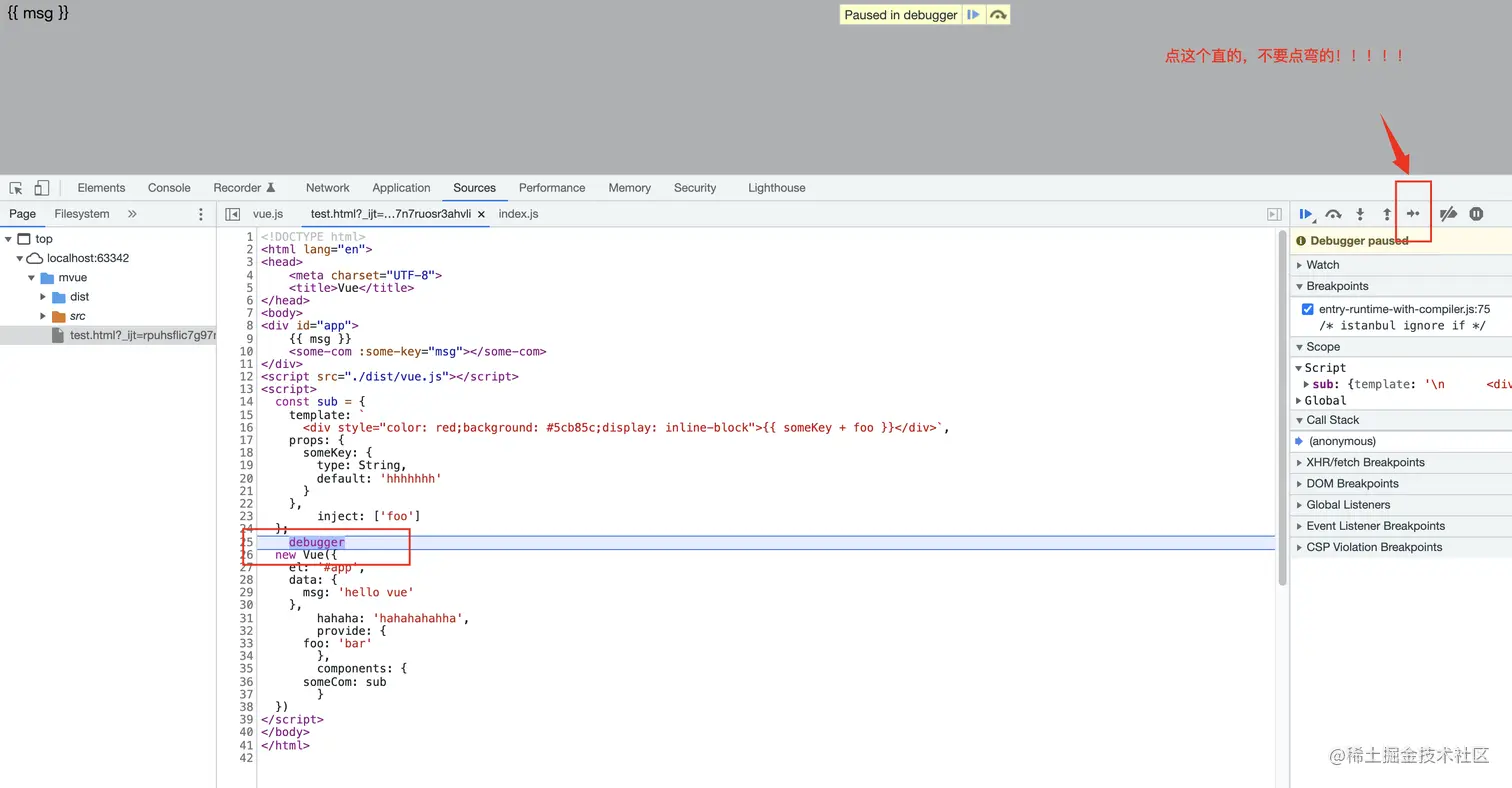Click the source editor vertical scrollbar

[x=1282, y=408]
